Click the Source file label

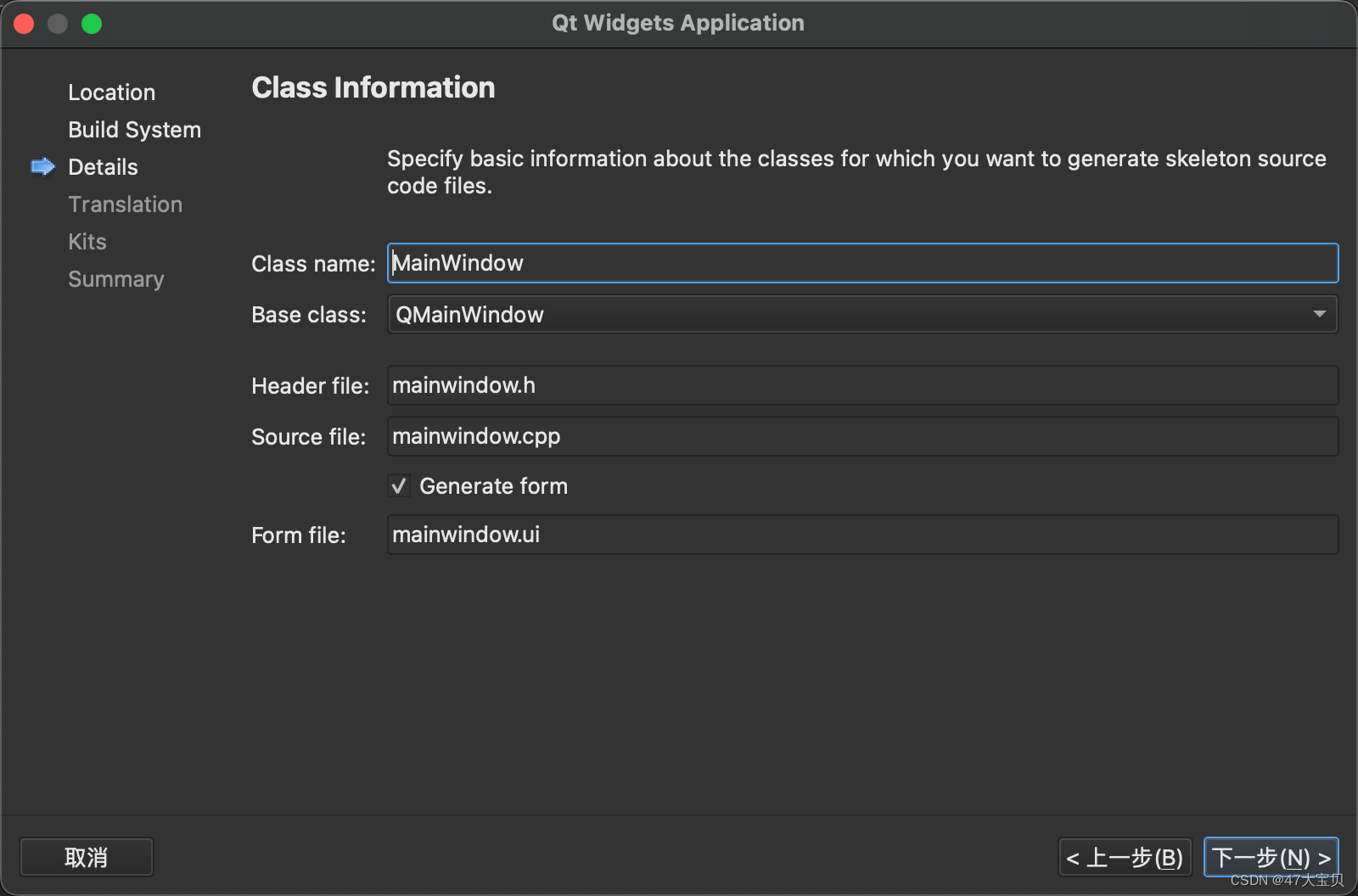pos(309,437)
